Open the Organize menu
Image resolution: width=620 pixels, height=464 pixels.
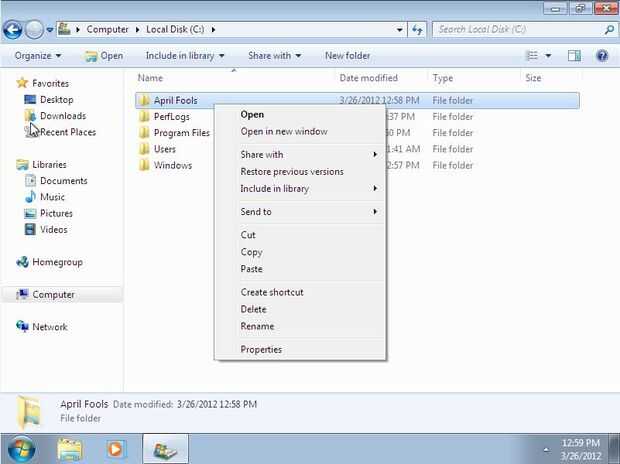[38, 56]
